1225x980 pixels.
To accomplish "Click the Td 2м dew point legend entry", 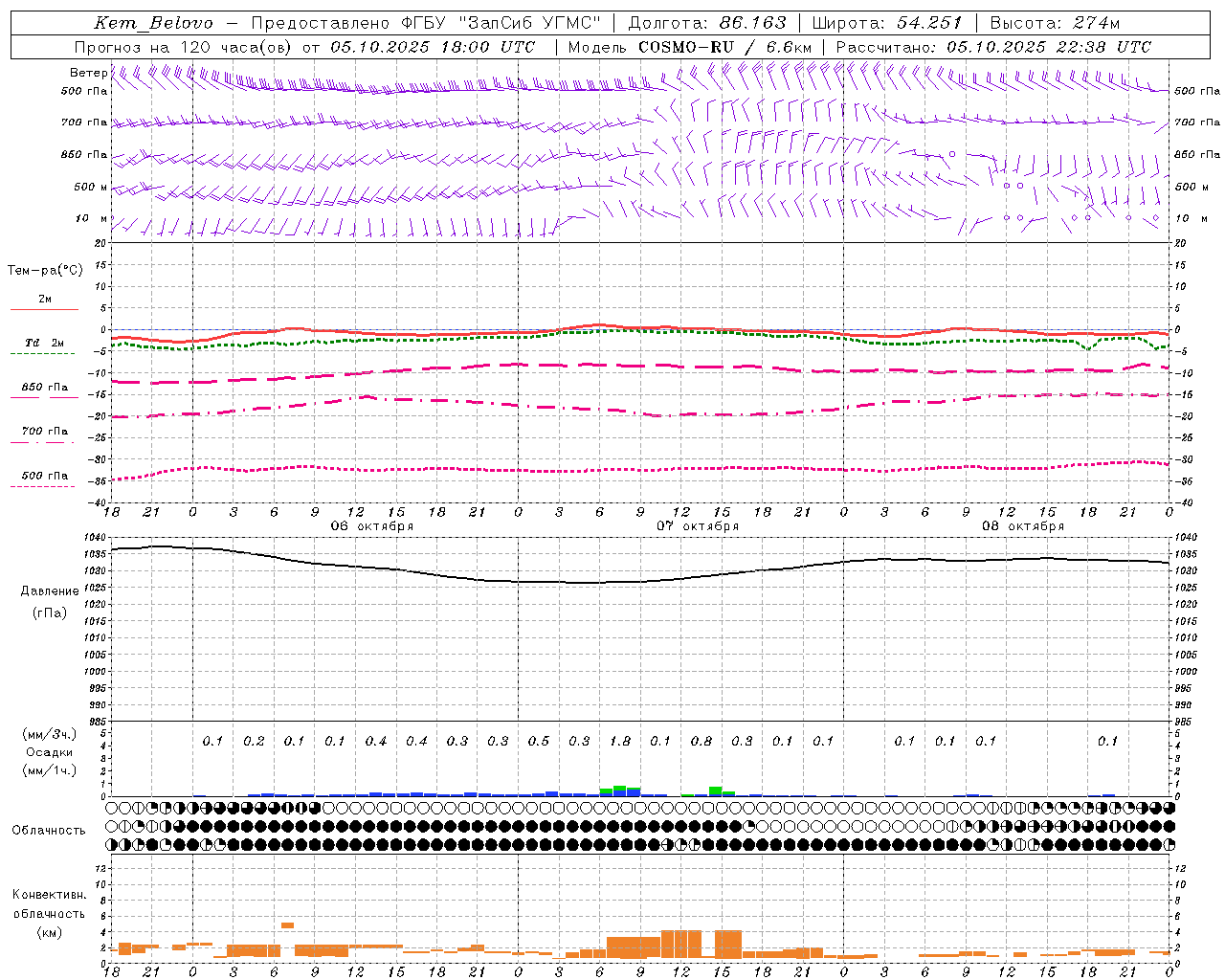I will click(x=44, y=343).
